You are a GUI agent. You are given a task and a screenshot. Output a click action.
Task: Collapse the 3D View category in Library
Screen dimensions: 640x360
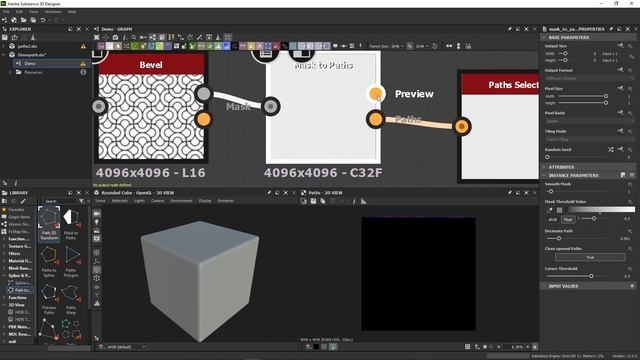click(4, 305)
